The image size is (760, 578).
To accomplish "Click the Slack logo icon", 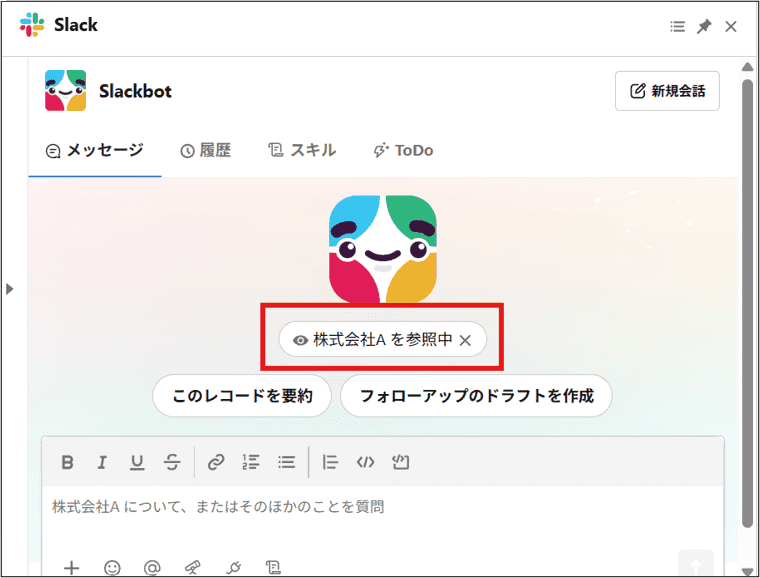I will click(32, 25).
